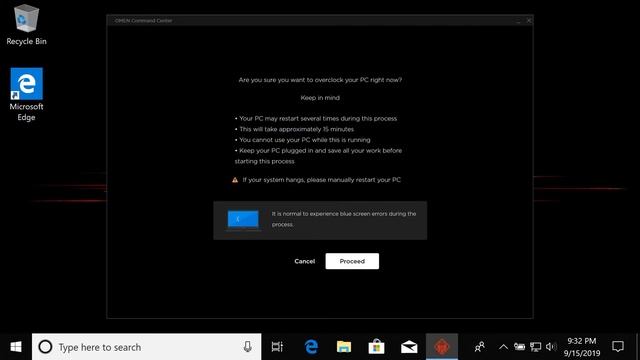Select OMEN Command Center taskbar icon
The height and width of the screenshot is (360, 640).
[x=442, y=347]
